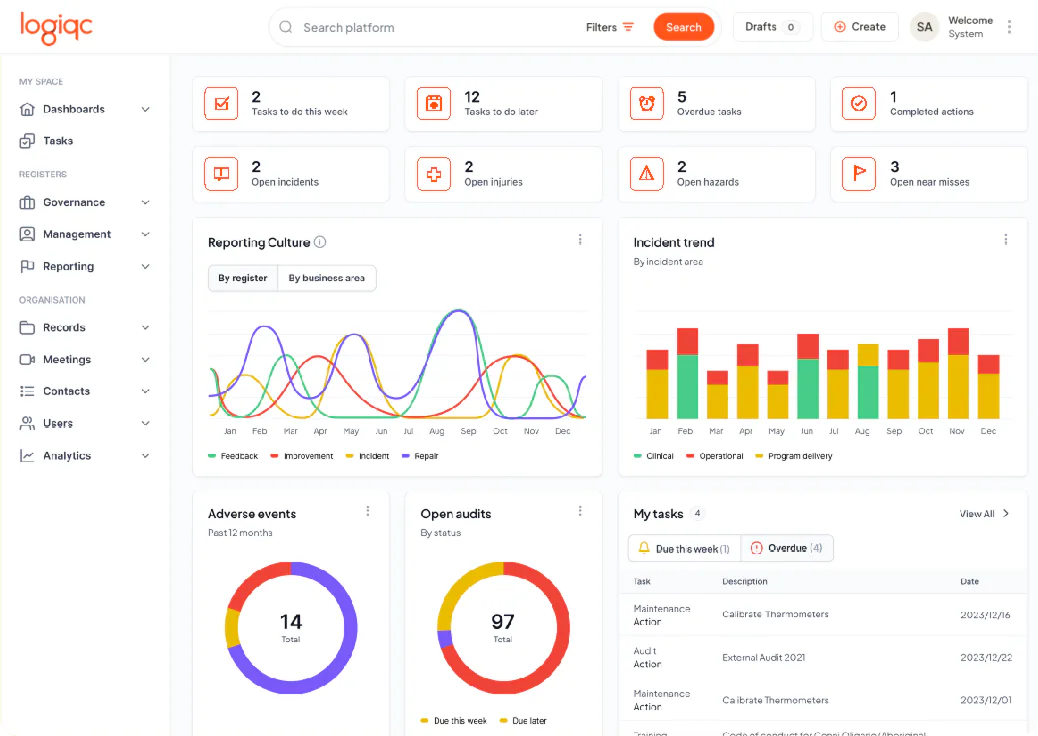Viewport: 1038px width, 736px height.
Task: Expand the Analytics sidebar menu
Action: [x=85, y=455]
